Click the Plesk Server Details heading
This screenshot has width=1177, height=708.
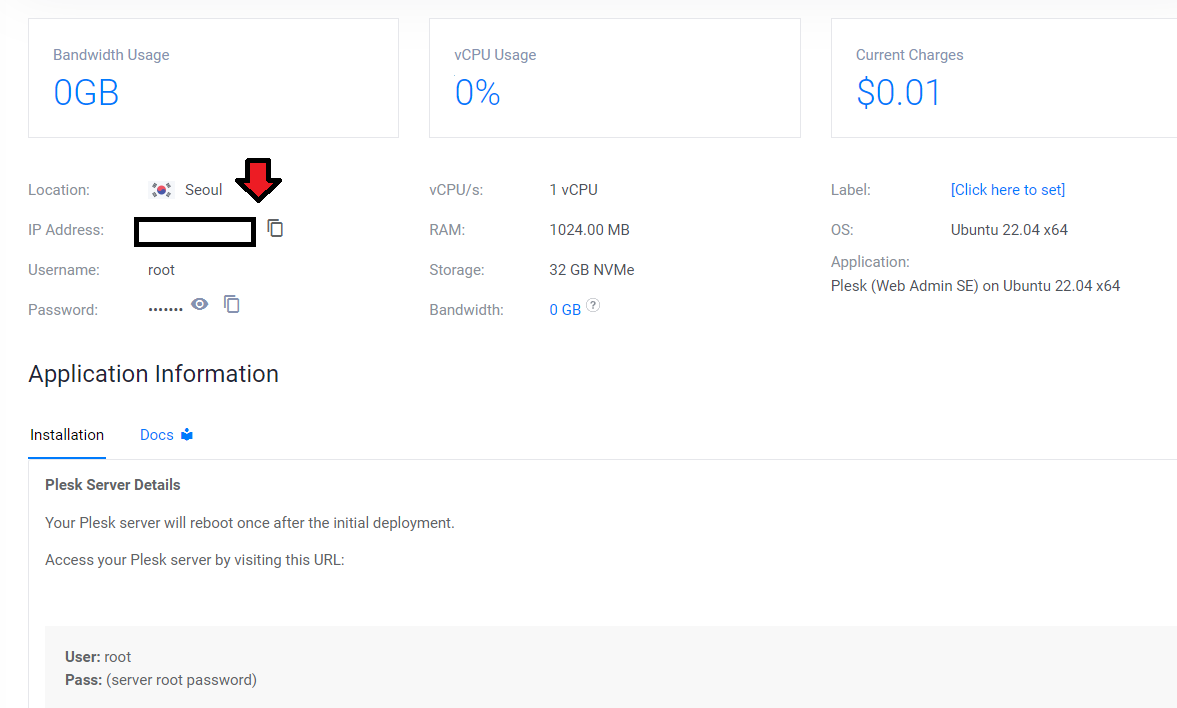[113, 485]
